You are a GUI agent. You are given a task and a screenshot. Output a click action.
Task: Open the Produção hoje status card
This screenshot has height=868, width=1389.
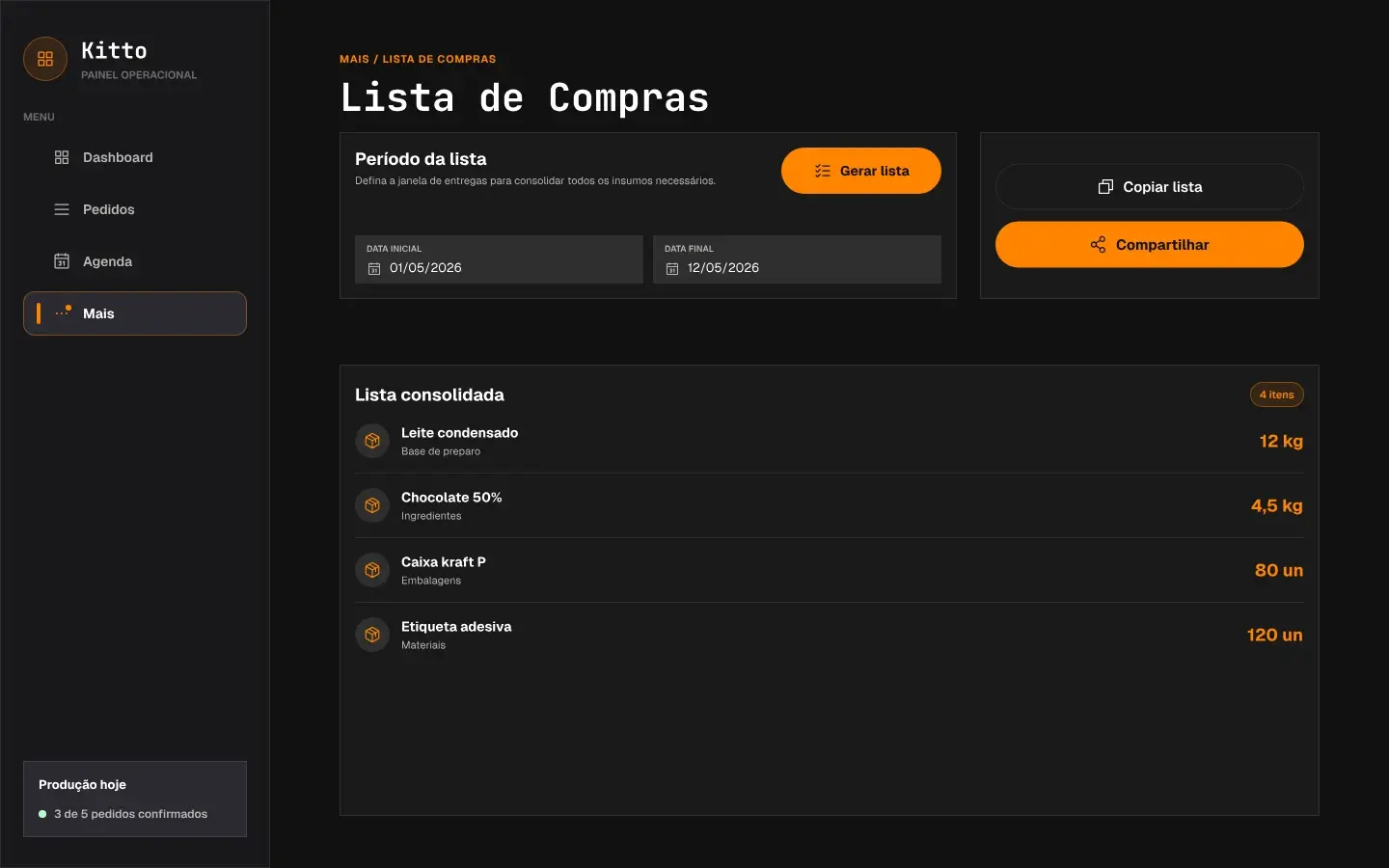(x=135, y=799)
